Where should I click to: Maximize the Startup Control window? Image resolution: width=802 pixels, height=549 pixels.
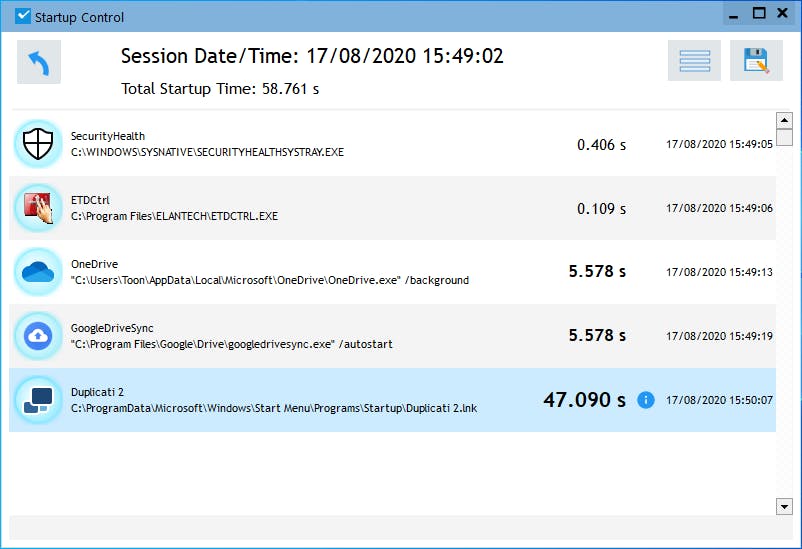click(x=759, y=14)
